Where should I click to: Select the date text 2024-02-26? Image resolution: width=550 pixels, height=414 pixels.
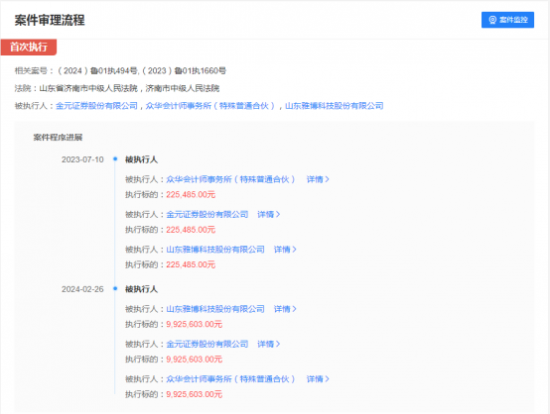[x=82, y=289]
